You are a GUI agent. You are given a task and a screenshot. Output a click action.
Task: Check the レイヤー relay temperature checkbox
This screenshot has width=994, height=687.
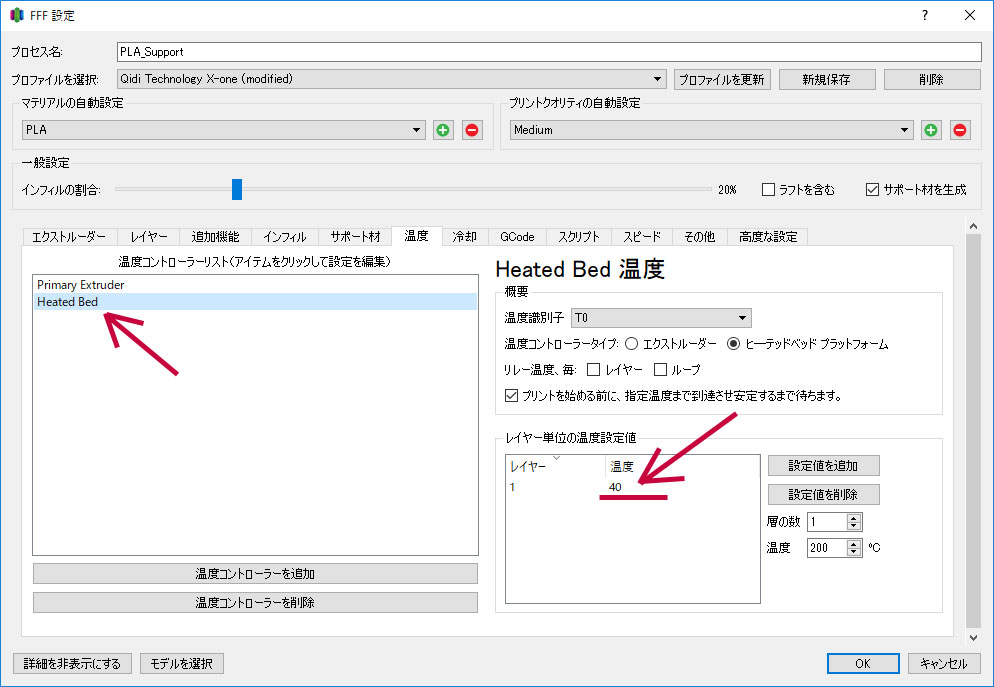[594, 369]
